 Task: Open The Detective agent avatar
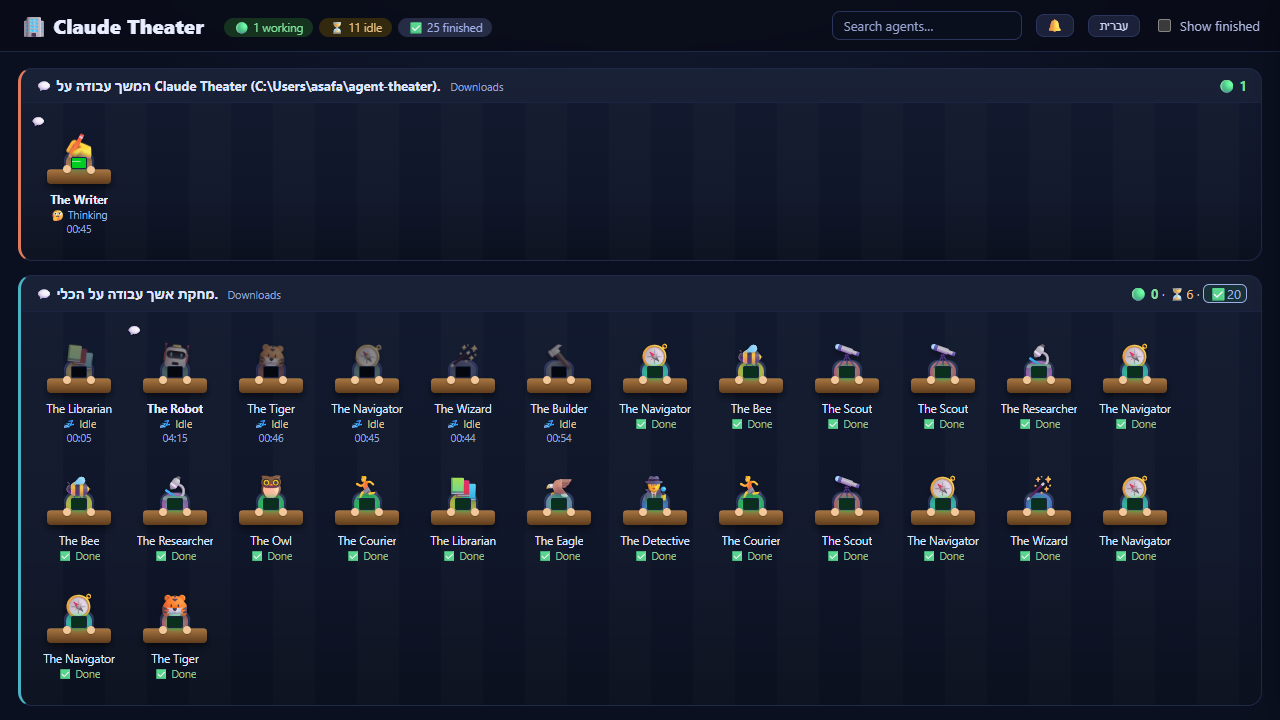point(655,501)
